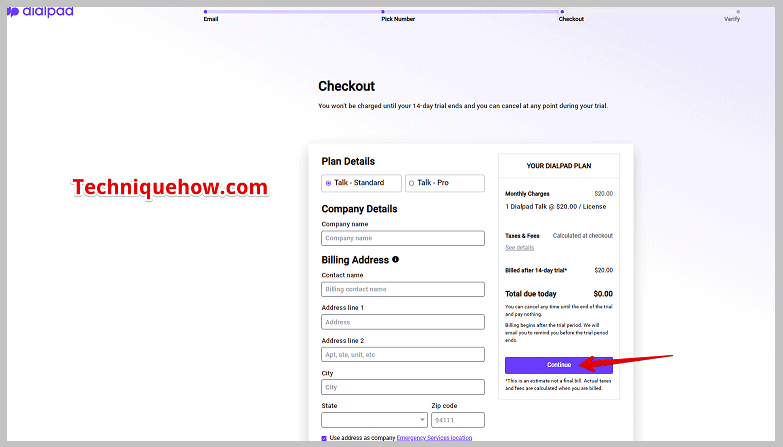Click the Continue button

tap(559, 365)
